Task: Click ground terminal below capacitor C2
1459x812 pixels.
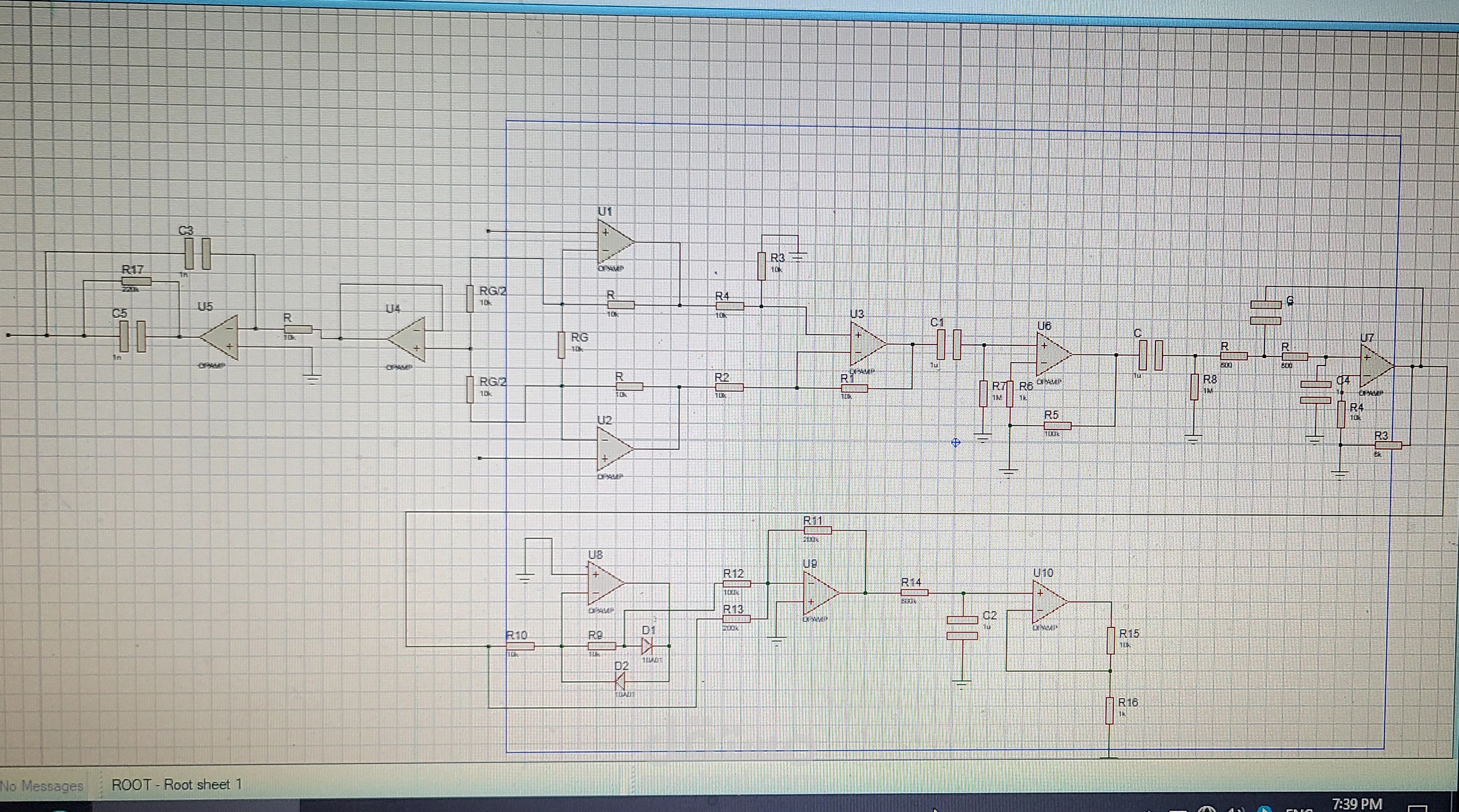Action: 962,684
